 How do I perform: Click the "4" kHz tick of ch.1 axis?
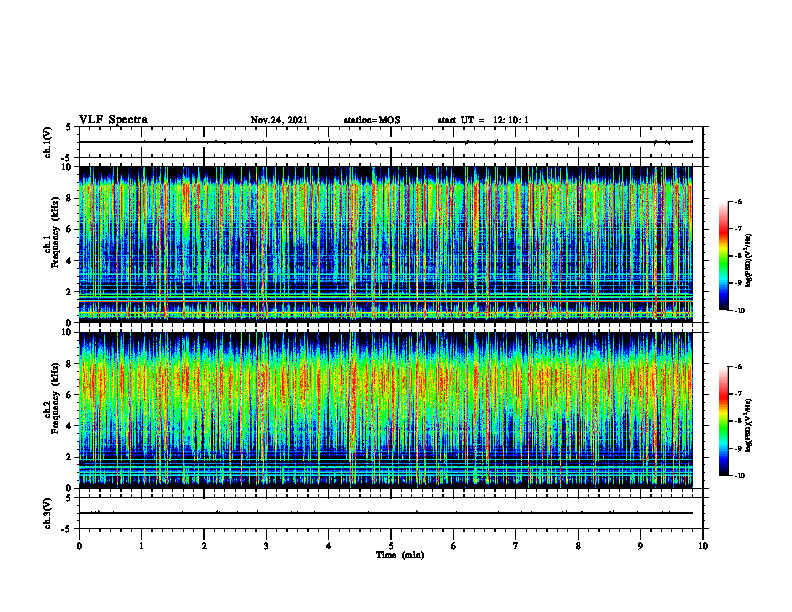click(70, 261)
